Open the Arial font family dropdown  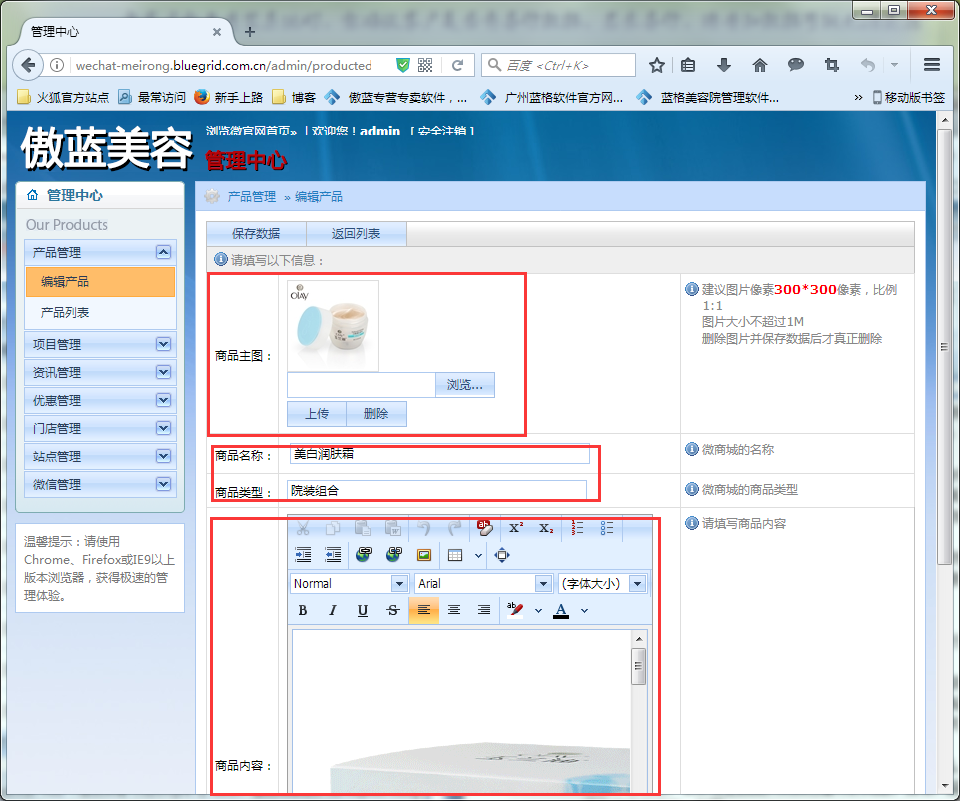tap(483, 583)
